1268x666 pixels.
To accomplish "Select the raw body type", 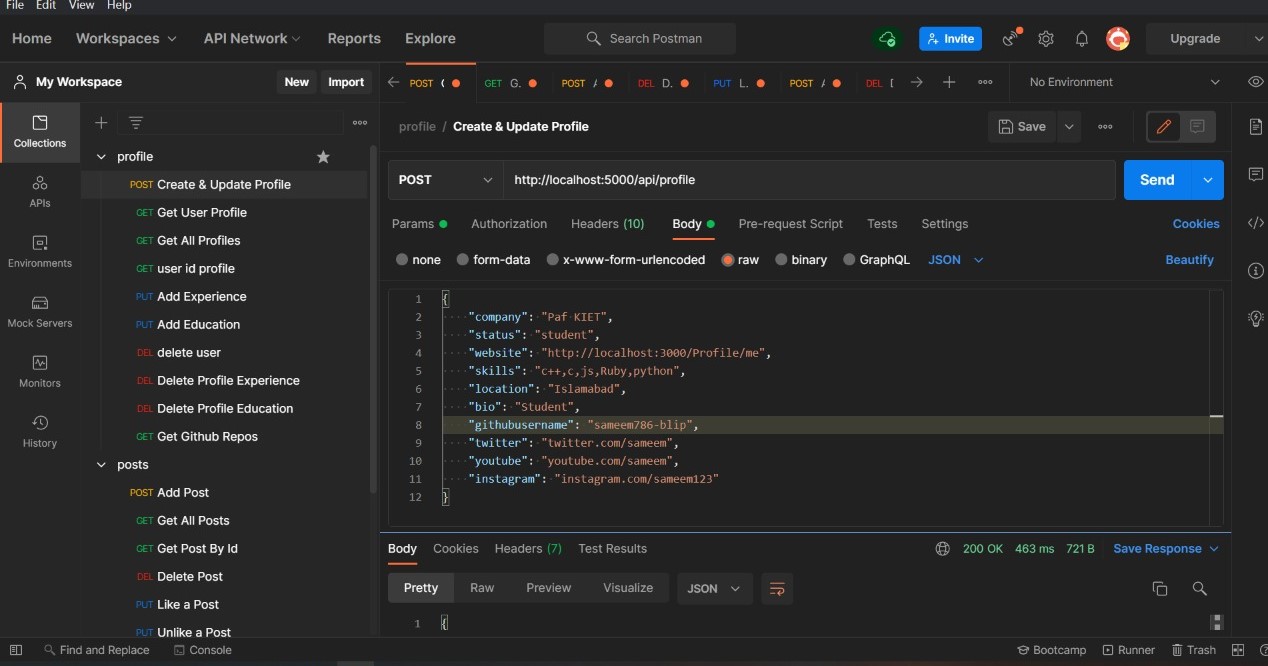I will [x=741, y=260].
